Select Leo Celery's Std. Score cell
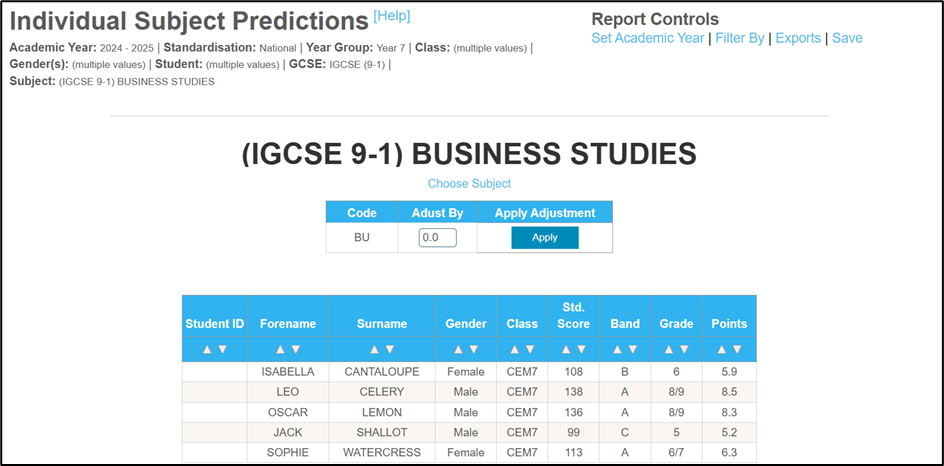The image size is (944, 466). [x=573, y=392]
